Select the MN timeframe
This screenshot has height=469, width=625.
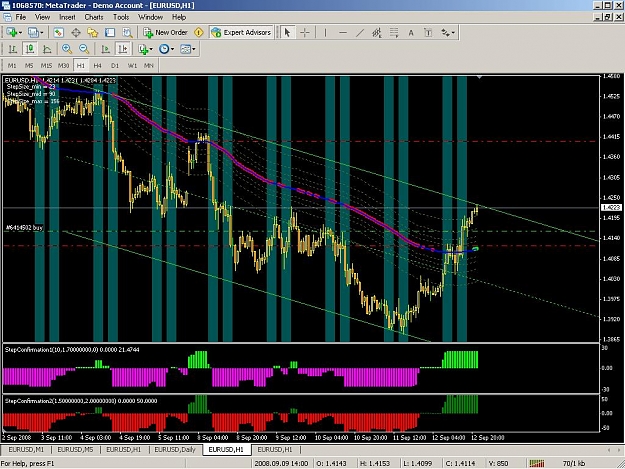(149, 65)
